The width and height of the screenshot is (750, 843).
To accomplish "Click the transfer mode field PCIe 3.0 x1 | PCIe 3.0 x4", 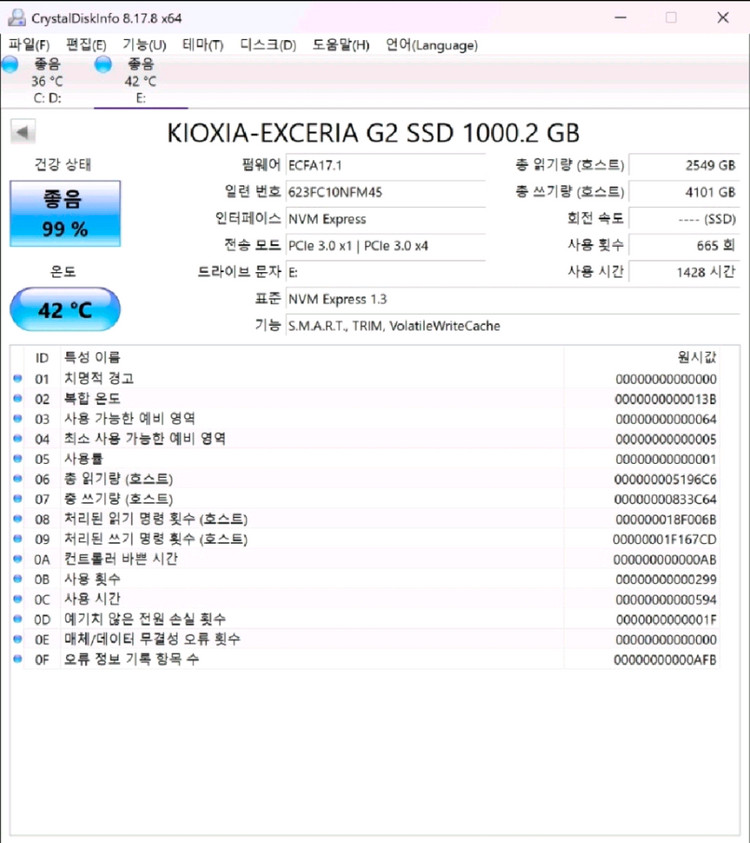I will click(385, 246).
